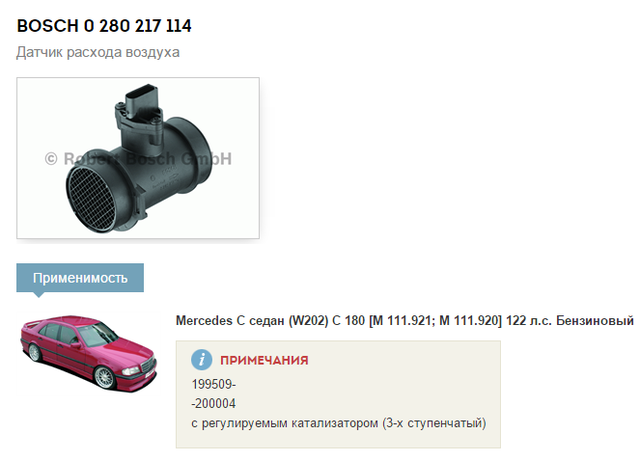Image resolution: width=640 pixels, height=461 pixels.
Task: Open the Применимость tab
Action: click(x=80, y=278)
